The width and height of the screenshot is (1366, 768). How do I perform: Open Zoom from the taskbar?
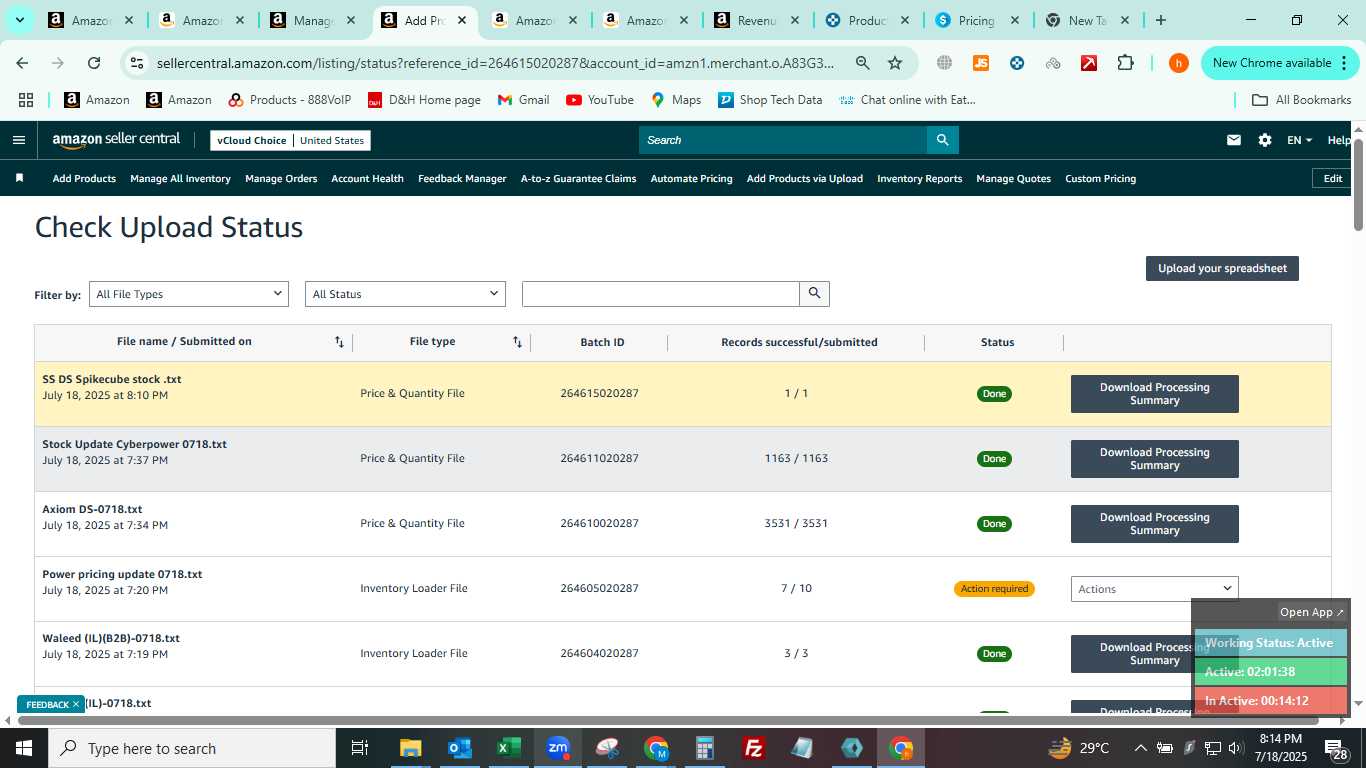557,748
